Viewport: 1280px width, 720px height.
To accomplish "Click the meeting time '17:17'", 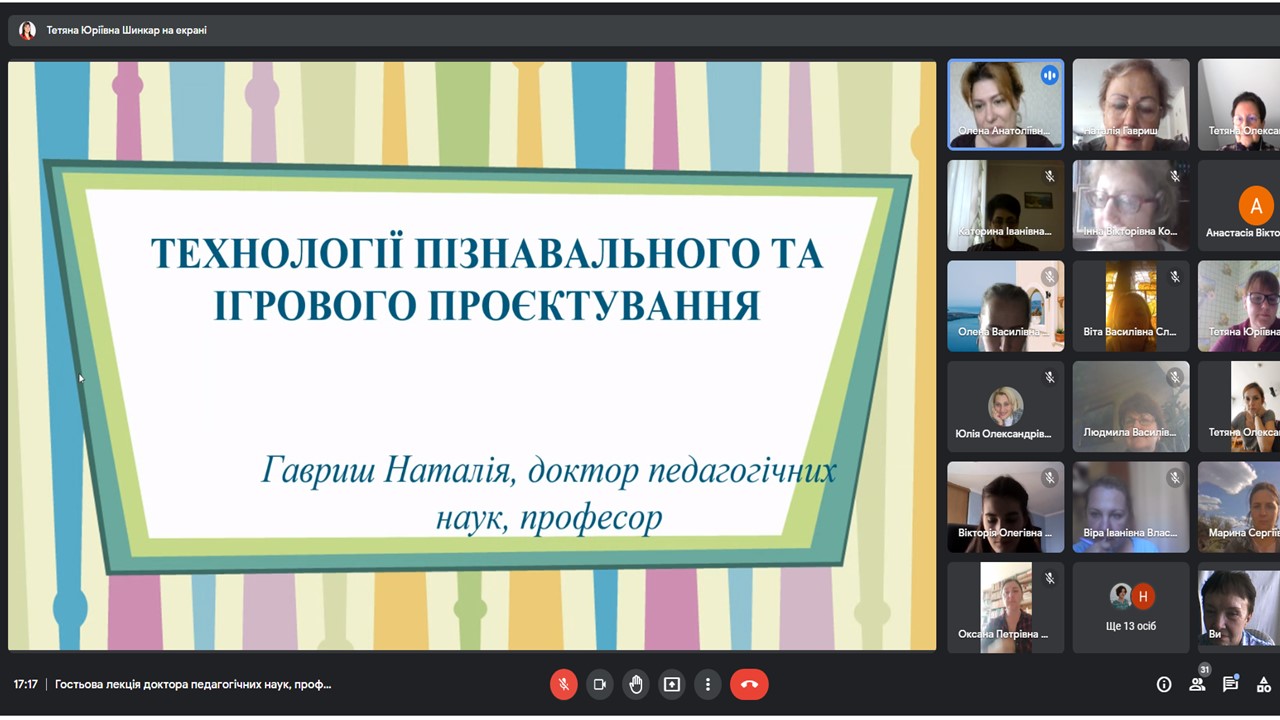I will pos(25,684).
